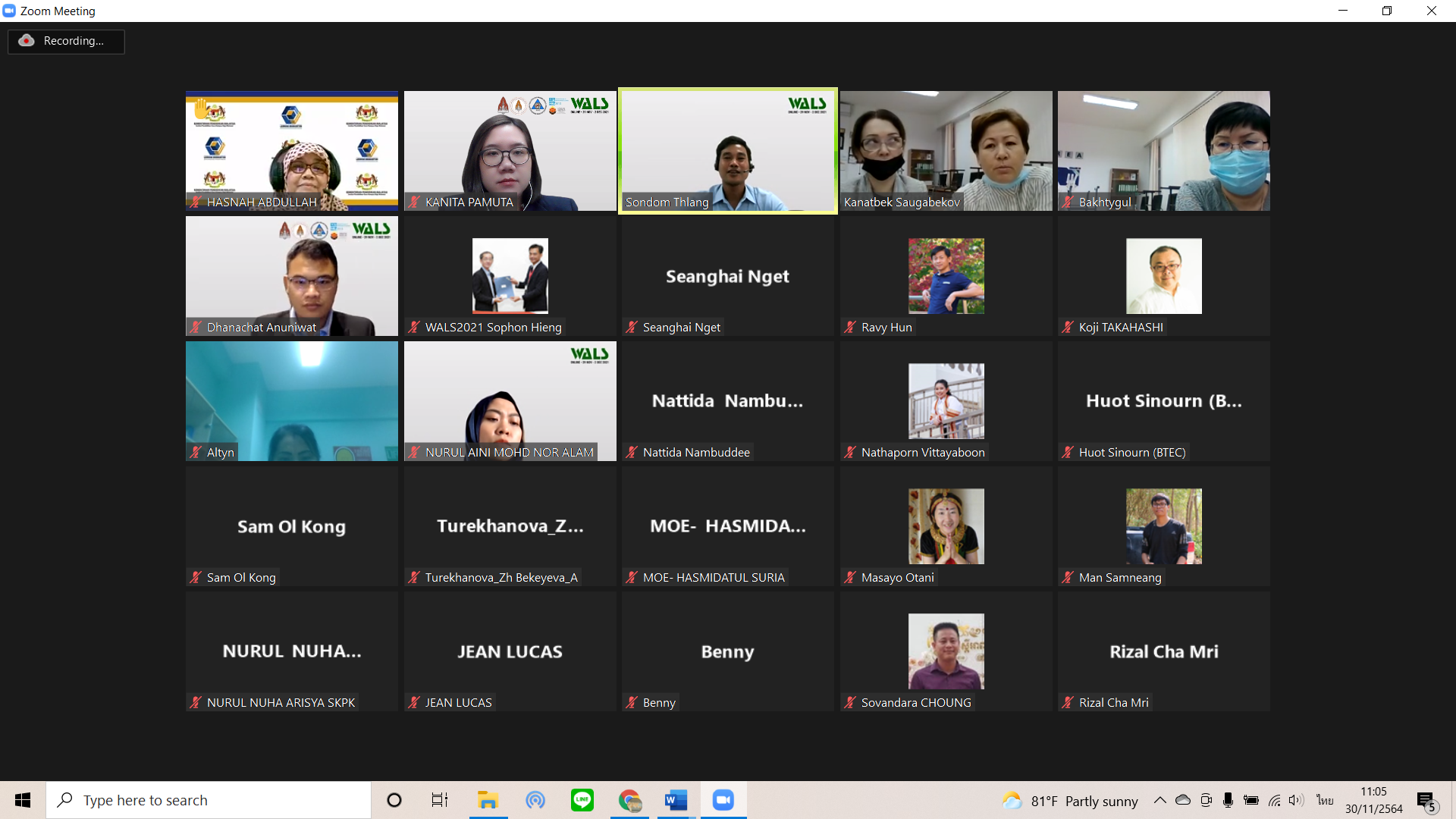Open the notification center icon
This screenshot has height=819, width=1456.
pos(1426,801)
